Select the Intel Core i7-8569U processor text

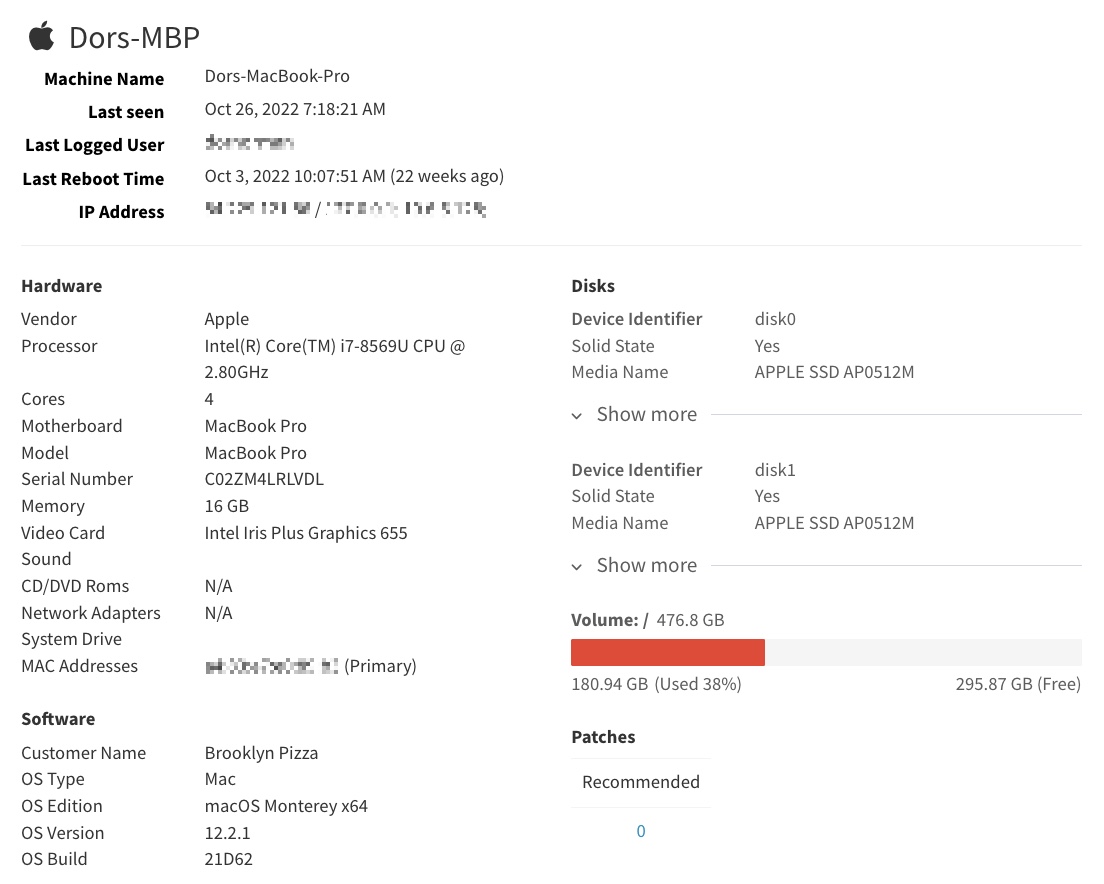(335, 359)
